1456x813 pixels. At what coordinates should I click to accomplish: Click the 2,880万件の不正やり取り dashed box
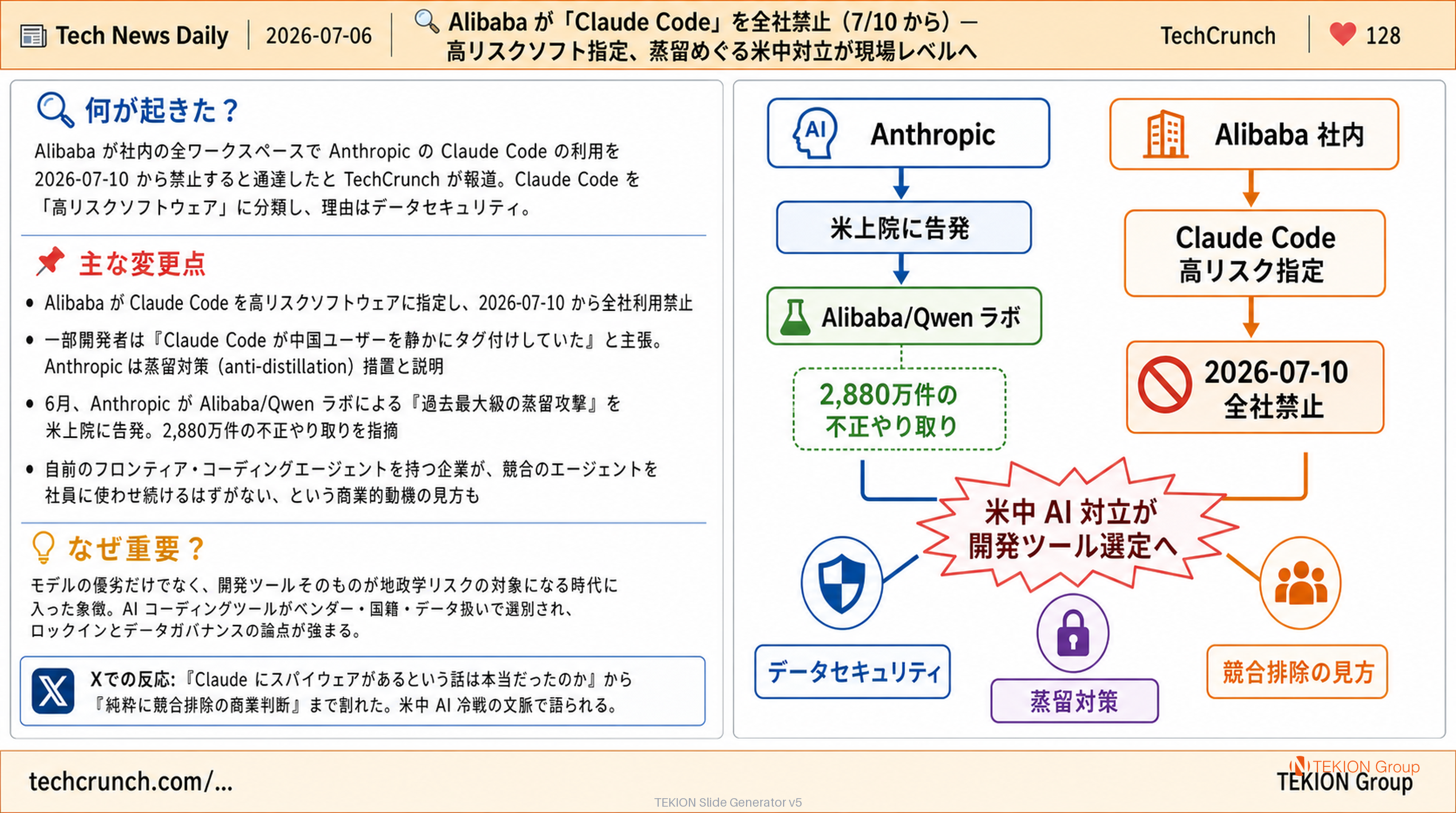coord(899,409)
